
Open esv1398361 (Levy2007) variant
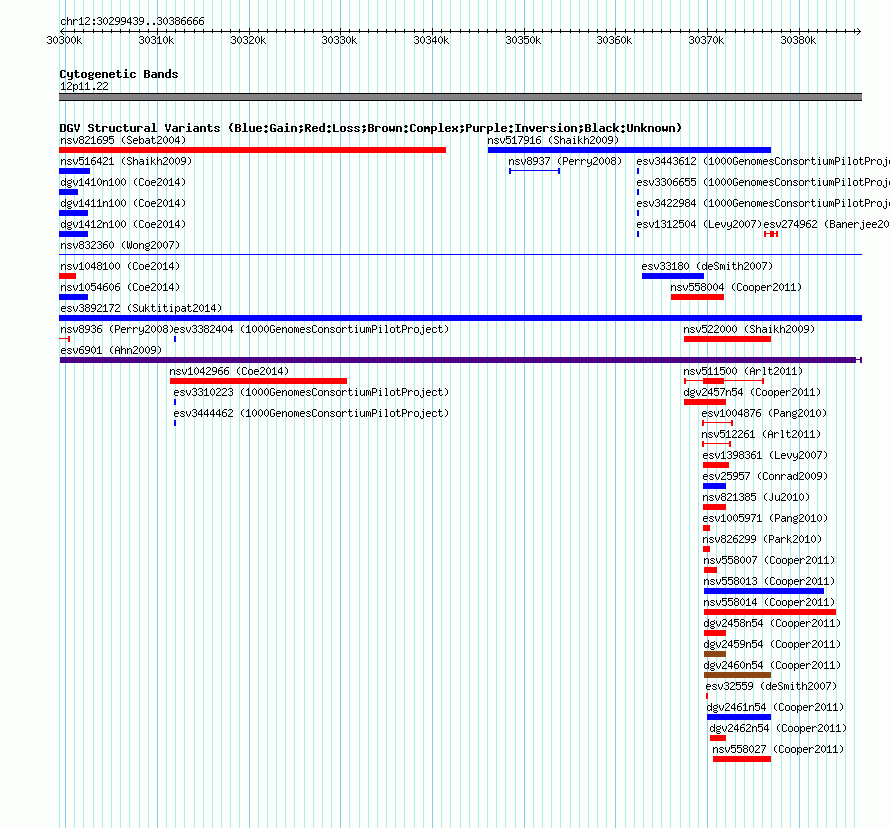click(765, 455)
